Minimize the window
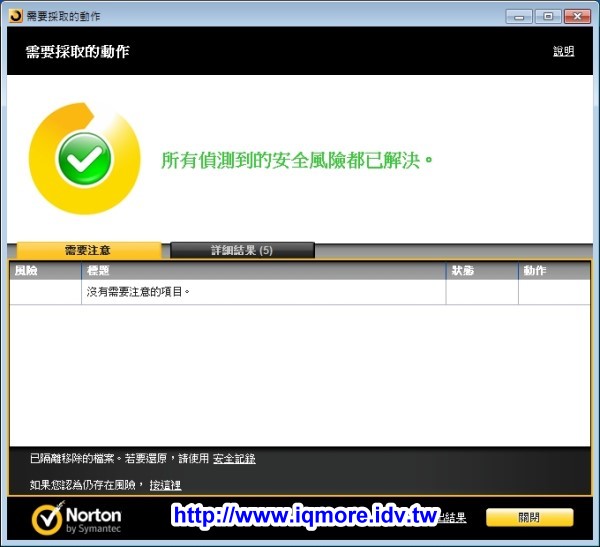600x547 pixels. [x=519, y=17]
